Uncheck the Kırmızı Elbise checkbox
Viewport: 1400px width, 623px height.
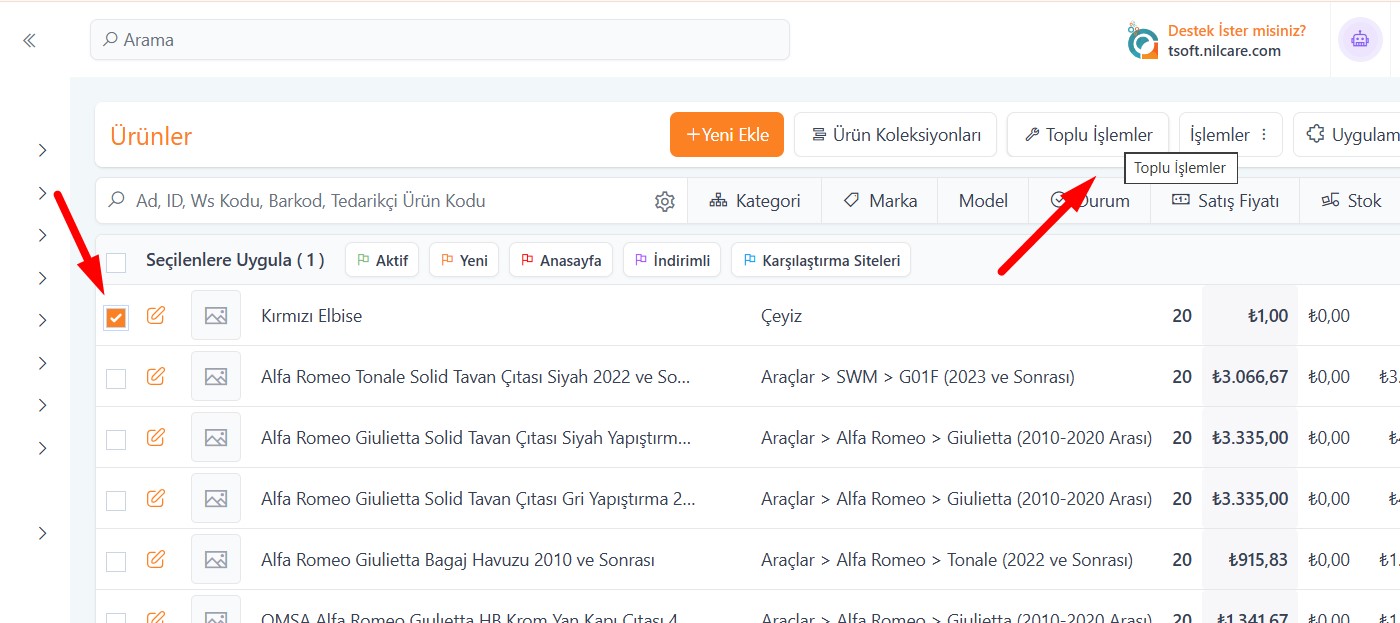[116, 318]
